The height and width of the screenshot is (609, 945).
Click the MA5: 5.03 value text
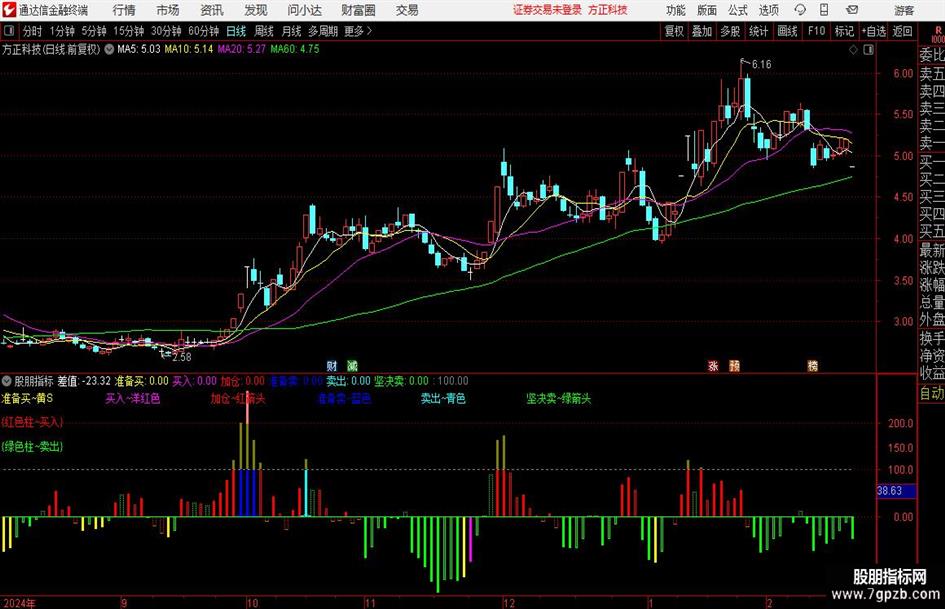coord(139,49)
